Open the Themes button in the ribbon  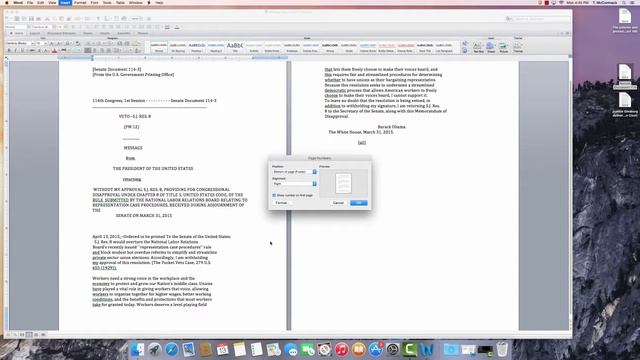coord(518,47)
